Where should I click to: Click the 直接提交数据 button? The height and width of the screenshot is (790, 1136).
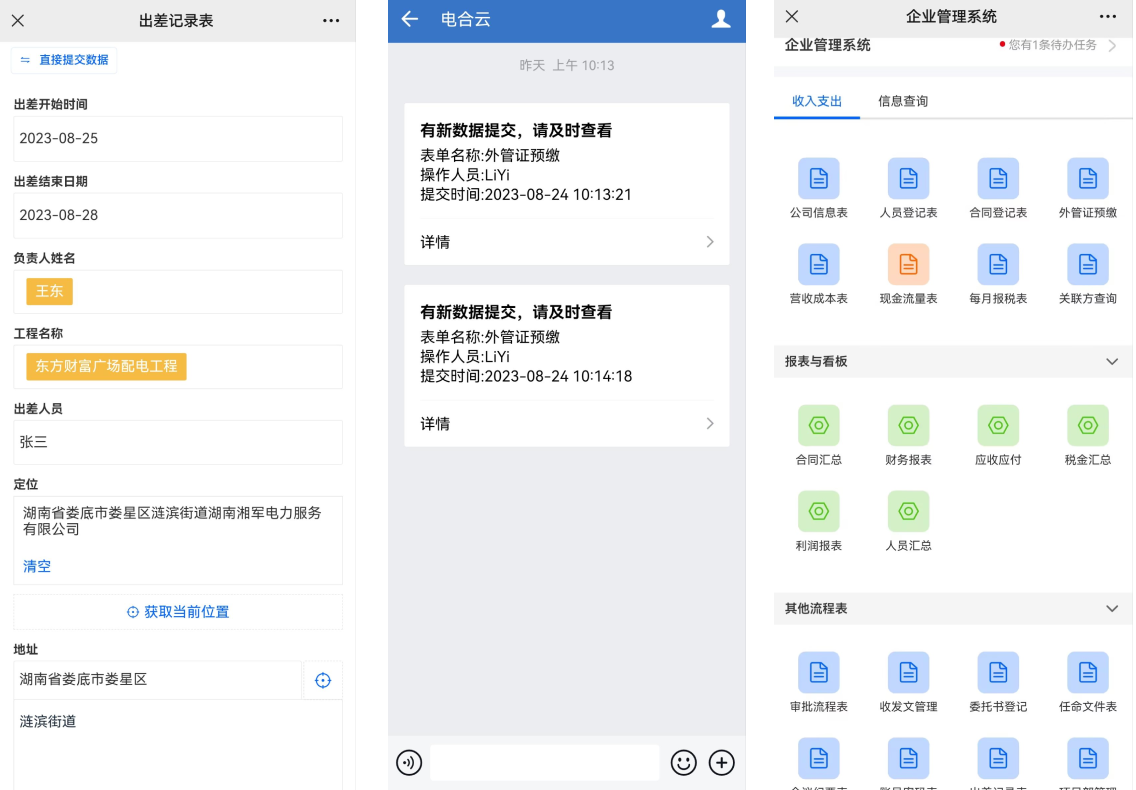(64, 60)
